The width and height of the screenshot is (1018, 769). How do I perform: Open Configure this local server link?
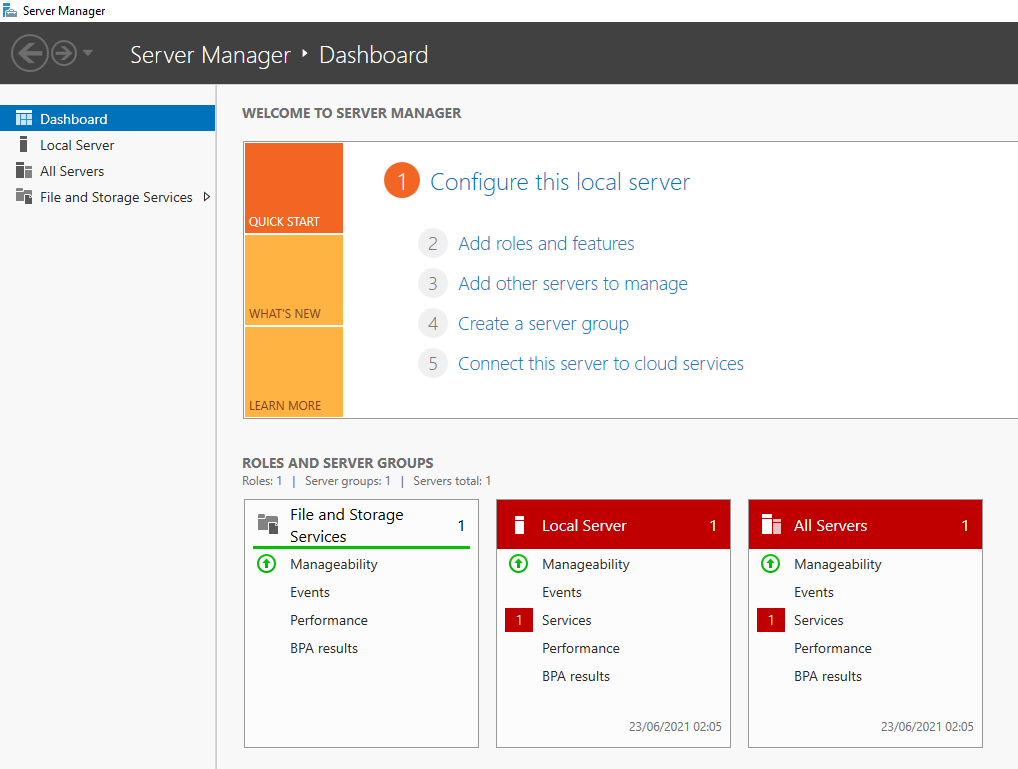[x=559, y=182]
